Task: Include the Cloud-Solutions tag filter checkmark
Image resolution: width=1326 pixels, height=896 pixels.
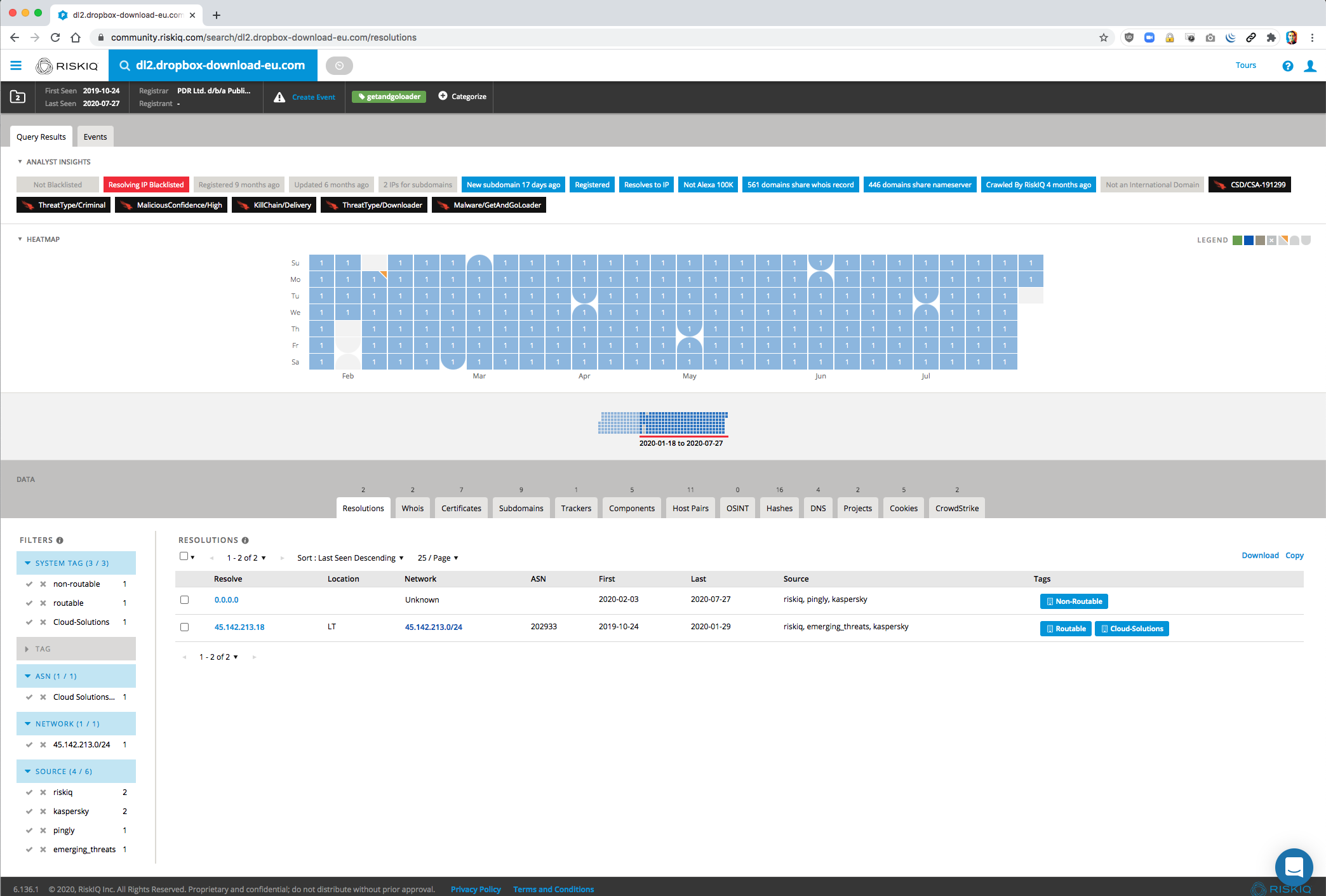Action: click(x=29, y=622)
